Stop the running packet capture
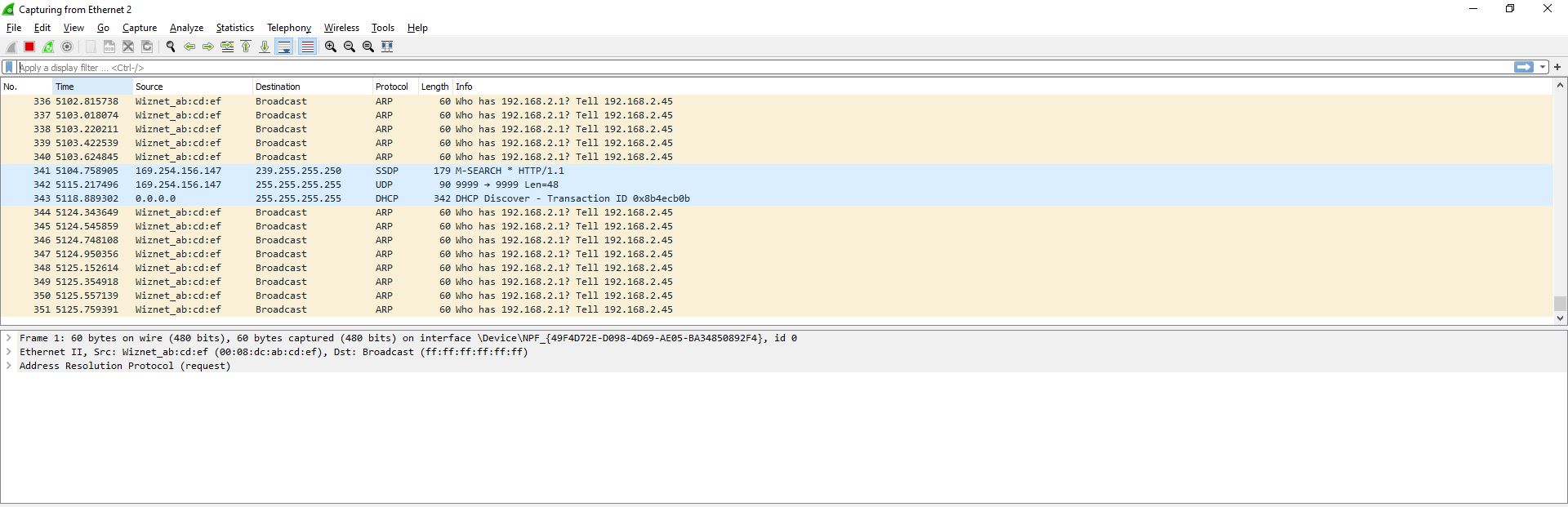The width and height of the screenshot is (1568, 507). tap(29, 47)
